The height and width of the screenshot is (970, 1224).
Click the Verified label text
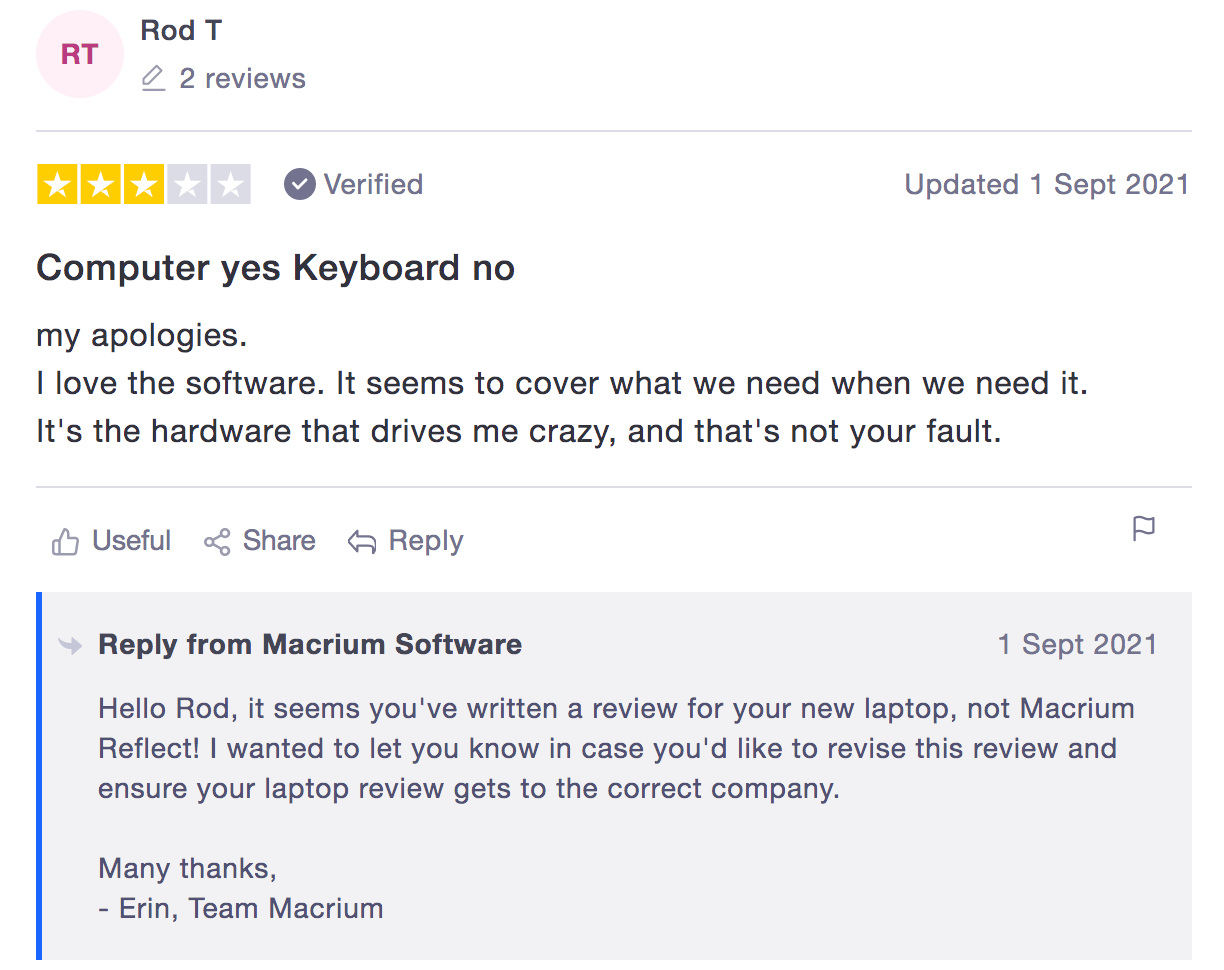click(373, 184)
